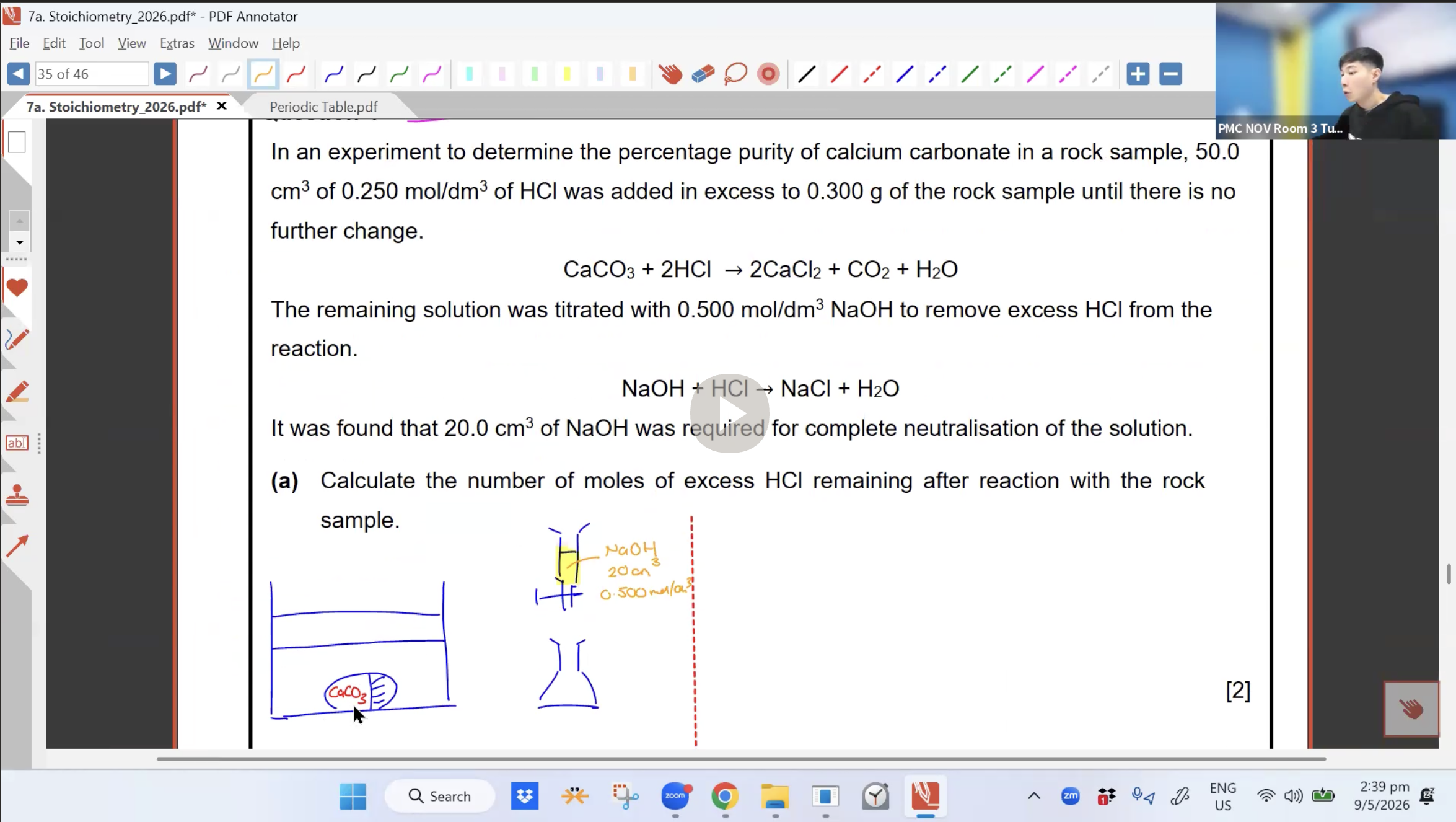1456x822 pixels.
Task: Open Google Chrome from the taskbar
Action: point(725,796)
